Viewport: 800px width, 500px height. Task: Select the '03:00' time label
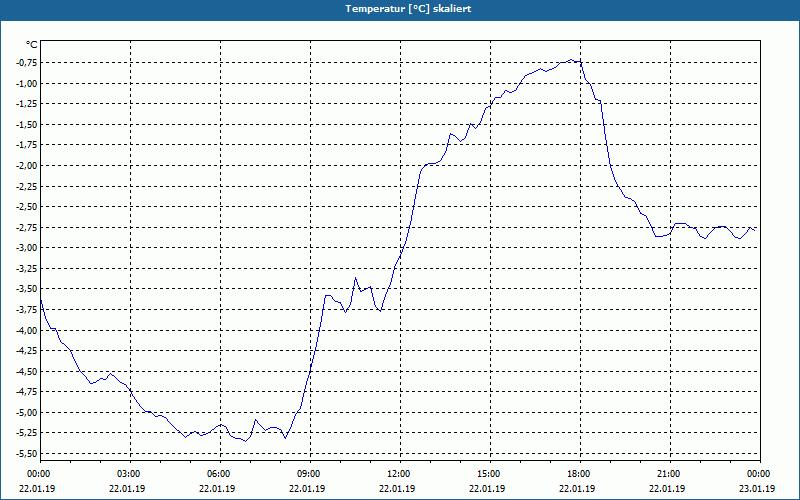tap(131, 473)
